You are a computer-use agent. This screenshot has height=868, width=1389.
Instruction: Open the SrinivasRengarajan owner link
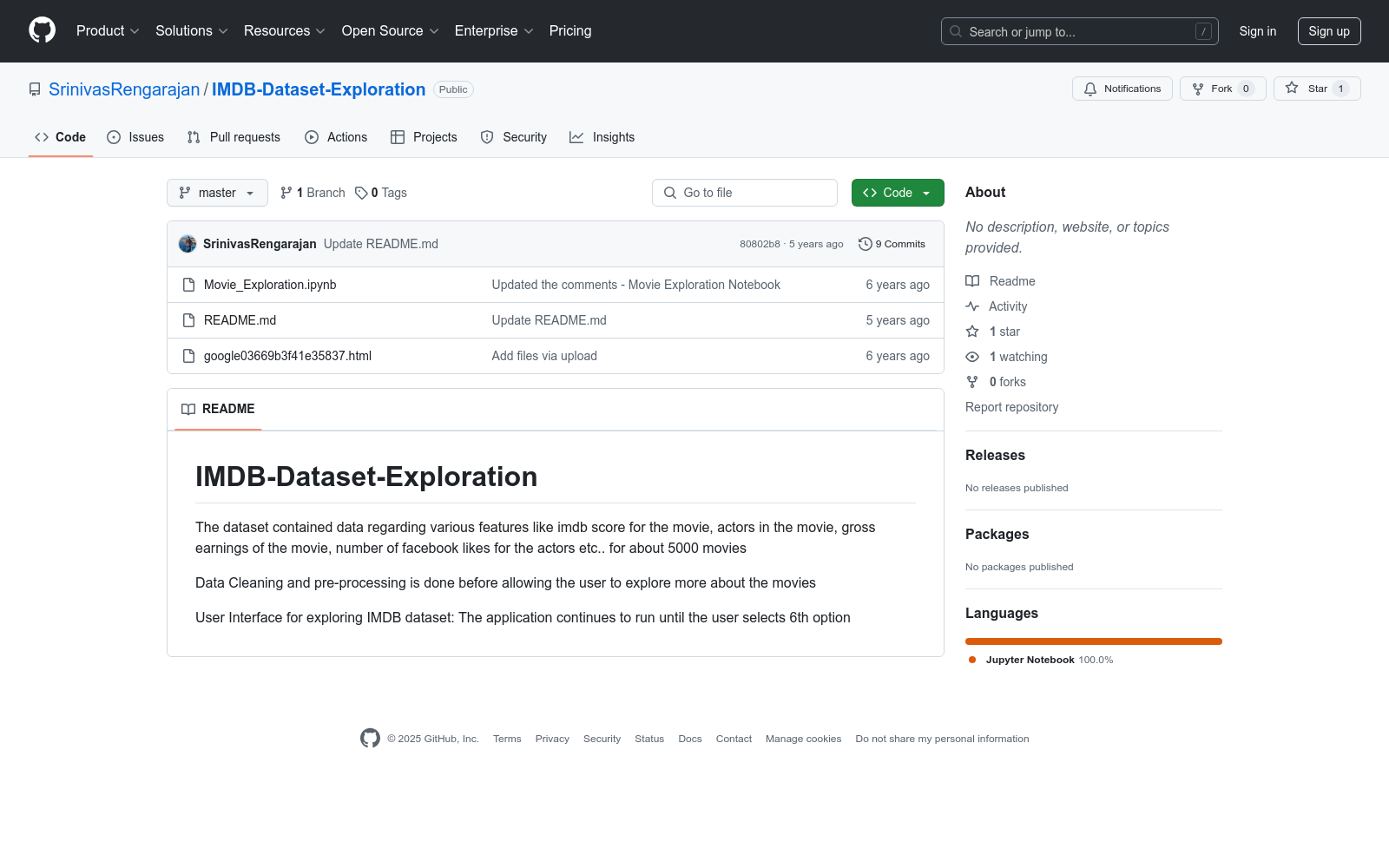tap(124, 89)
